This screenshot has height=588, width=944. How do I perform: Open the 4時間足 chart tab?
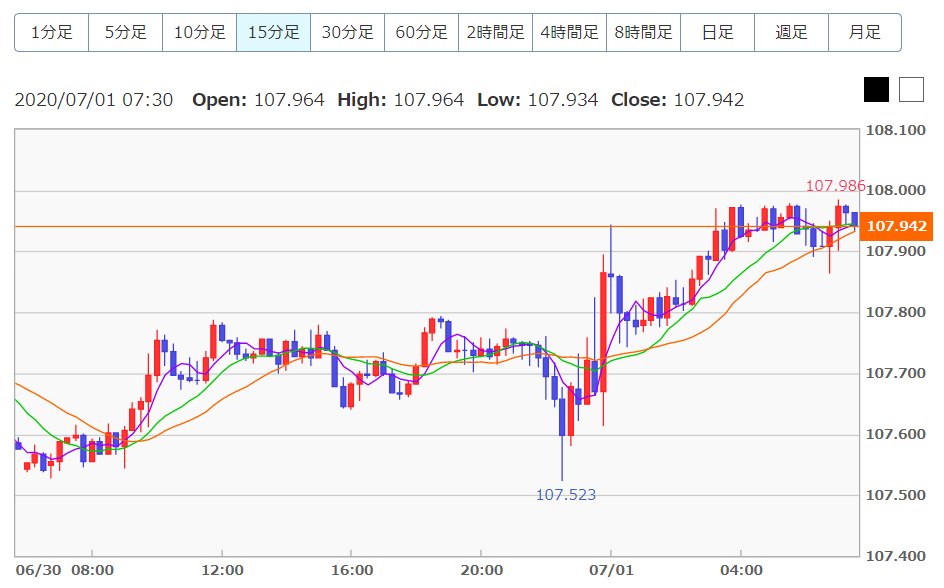coord(570,32)
